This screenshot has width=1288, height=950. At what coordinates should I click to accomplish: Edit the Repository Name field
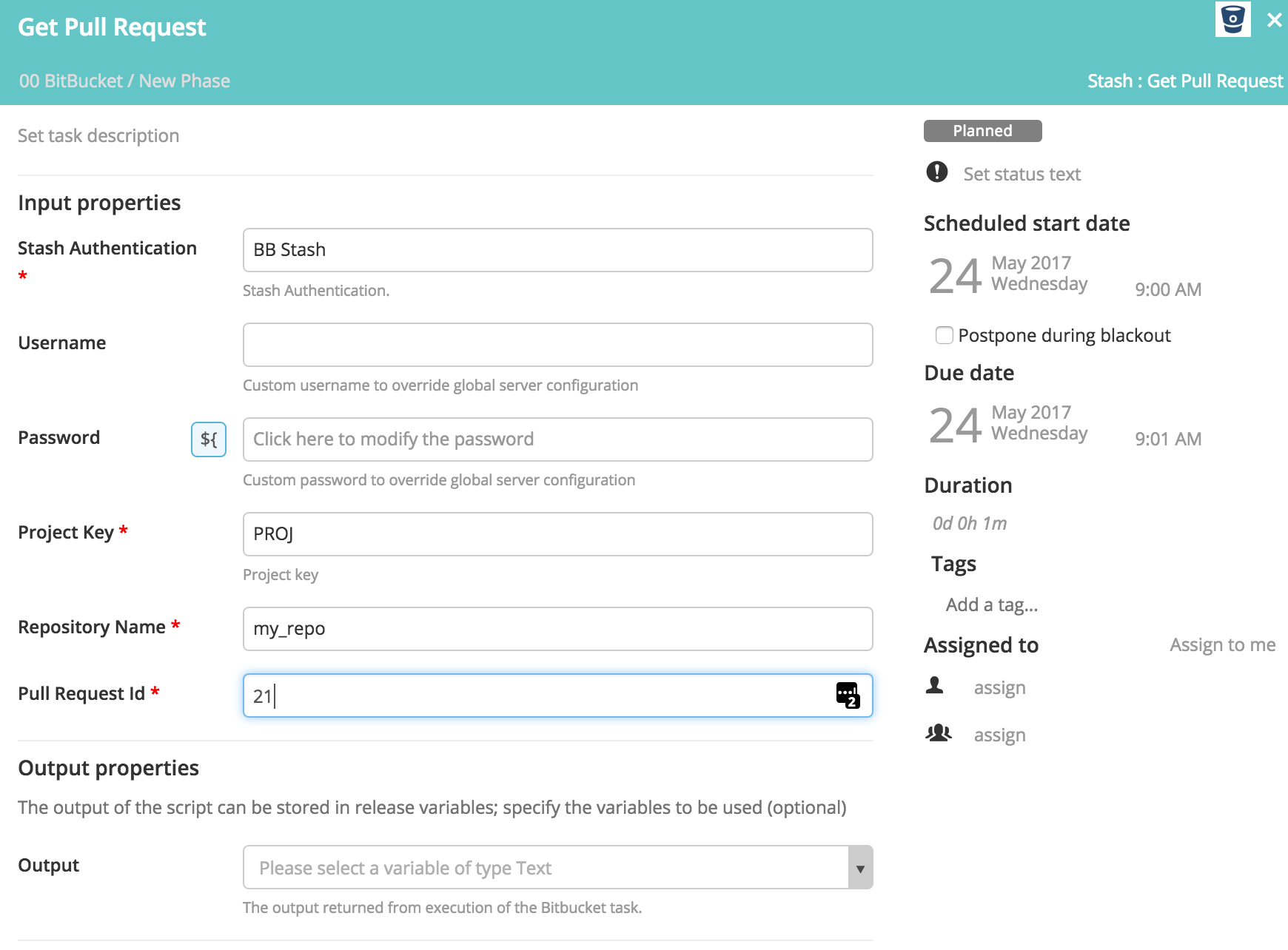(558, 629)
